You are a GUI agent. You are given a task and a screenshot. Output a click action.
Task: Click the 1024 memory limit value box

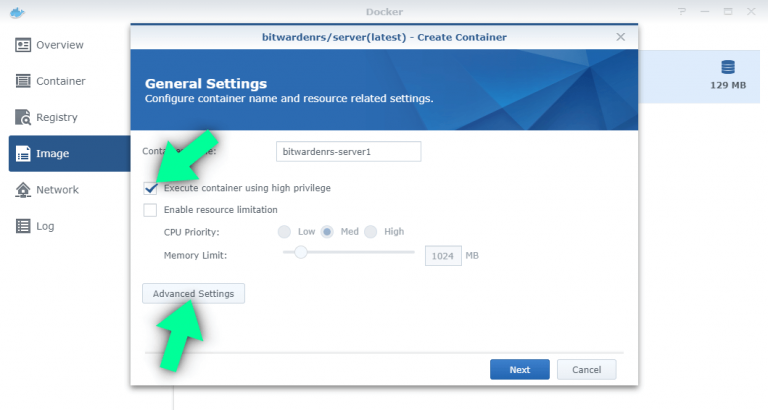coord(443,256)
